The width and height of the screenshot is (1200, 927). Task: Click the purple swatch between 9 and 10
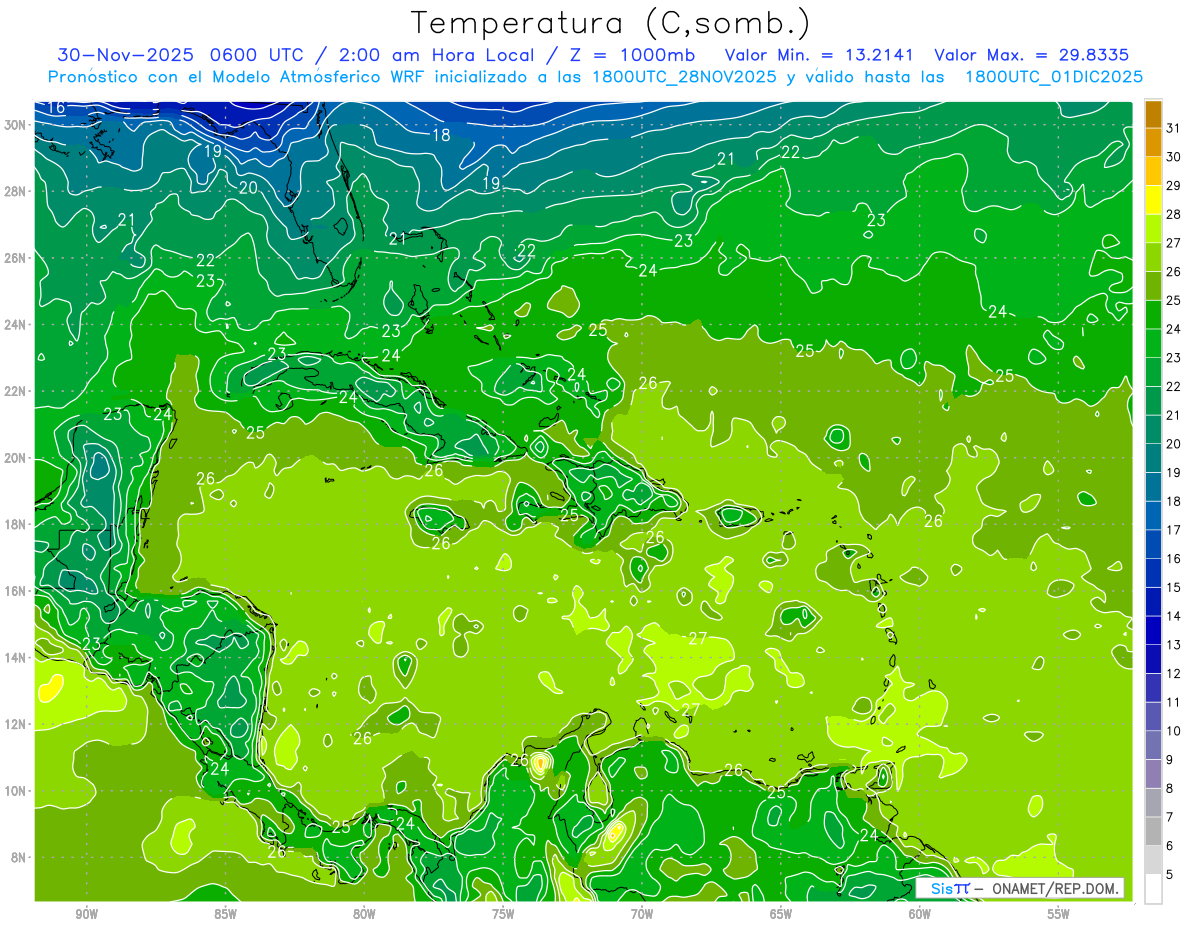(x=1153, y=746)
